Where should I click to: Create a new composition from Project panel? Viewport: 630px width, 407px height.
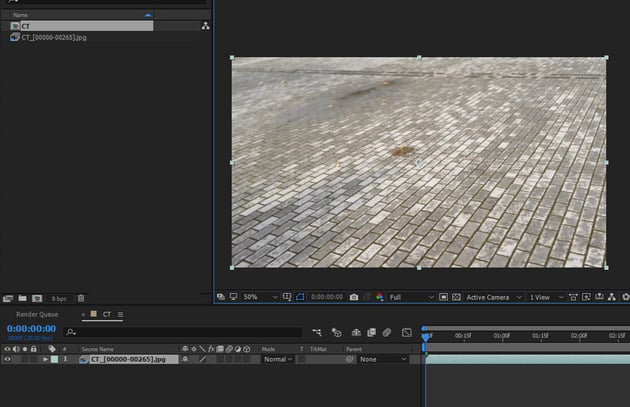click(x=36, y=298)
